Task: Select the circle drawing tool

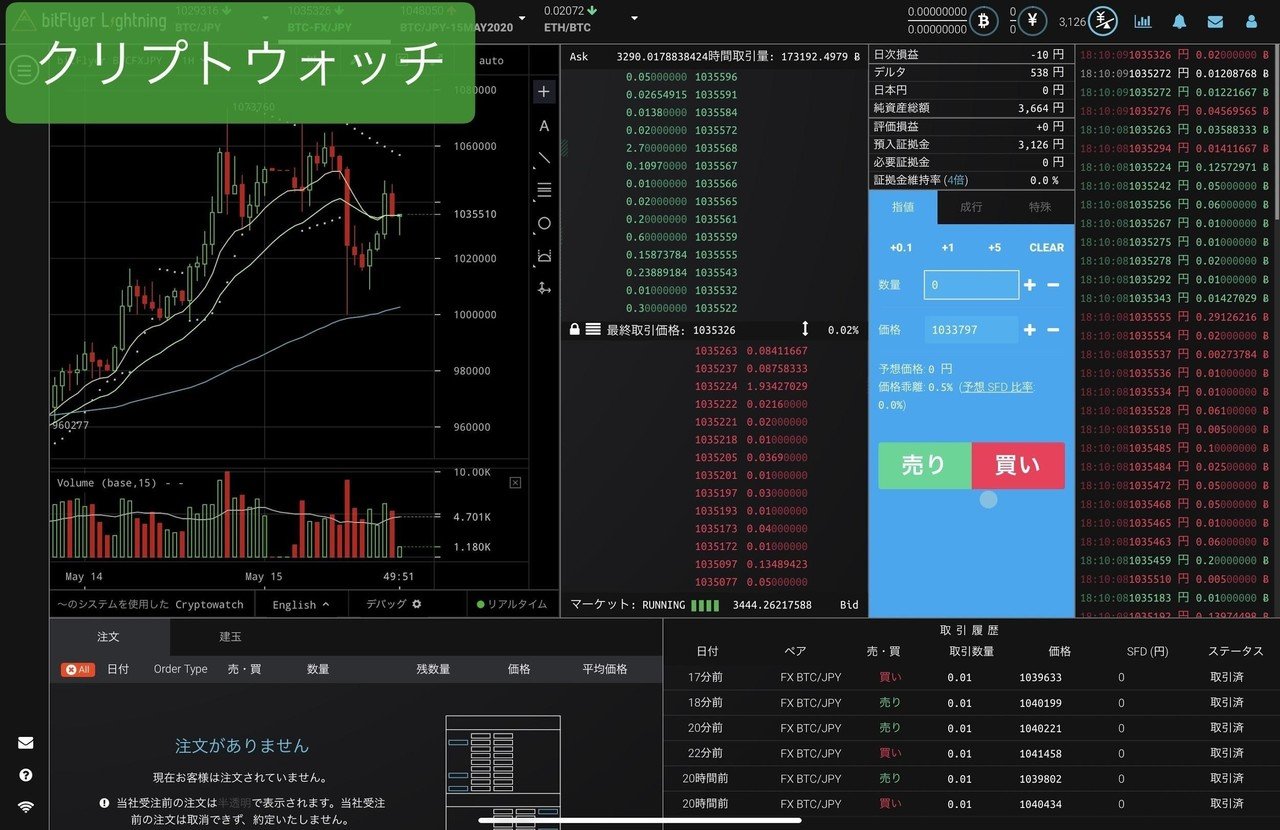Action: (544, 223)
